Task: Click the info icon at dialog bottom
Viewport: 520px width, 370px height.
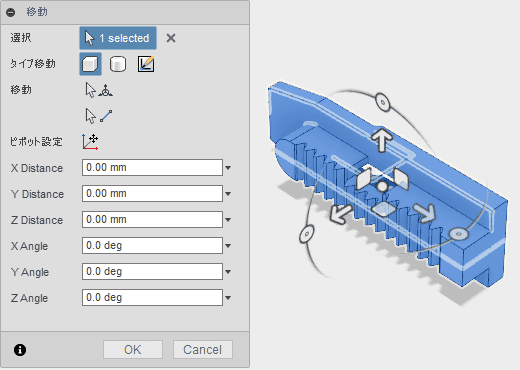Action: click(20, 350)
